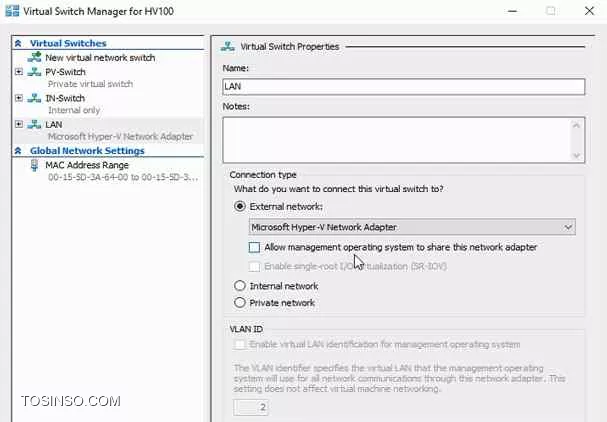Click the Name field containing LAN

pos(404,86)
